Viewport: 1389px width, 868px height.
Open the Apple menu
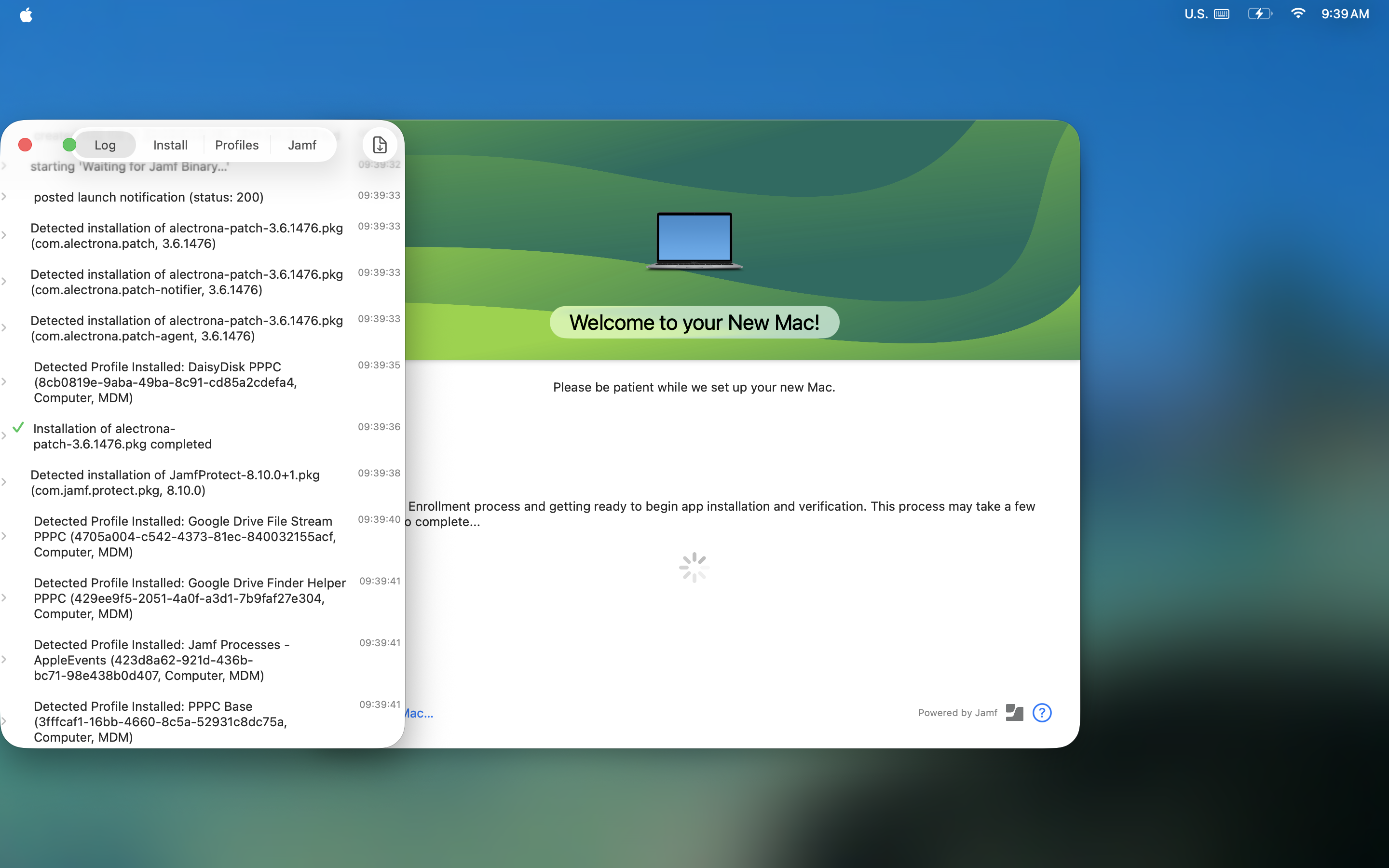25,14
